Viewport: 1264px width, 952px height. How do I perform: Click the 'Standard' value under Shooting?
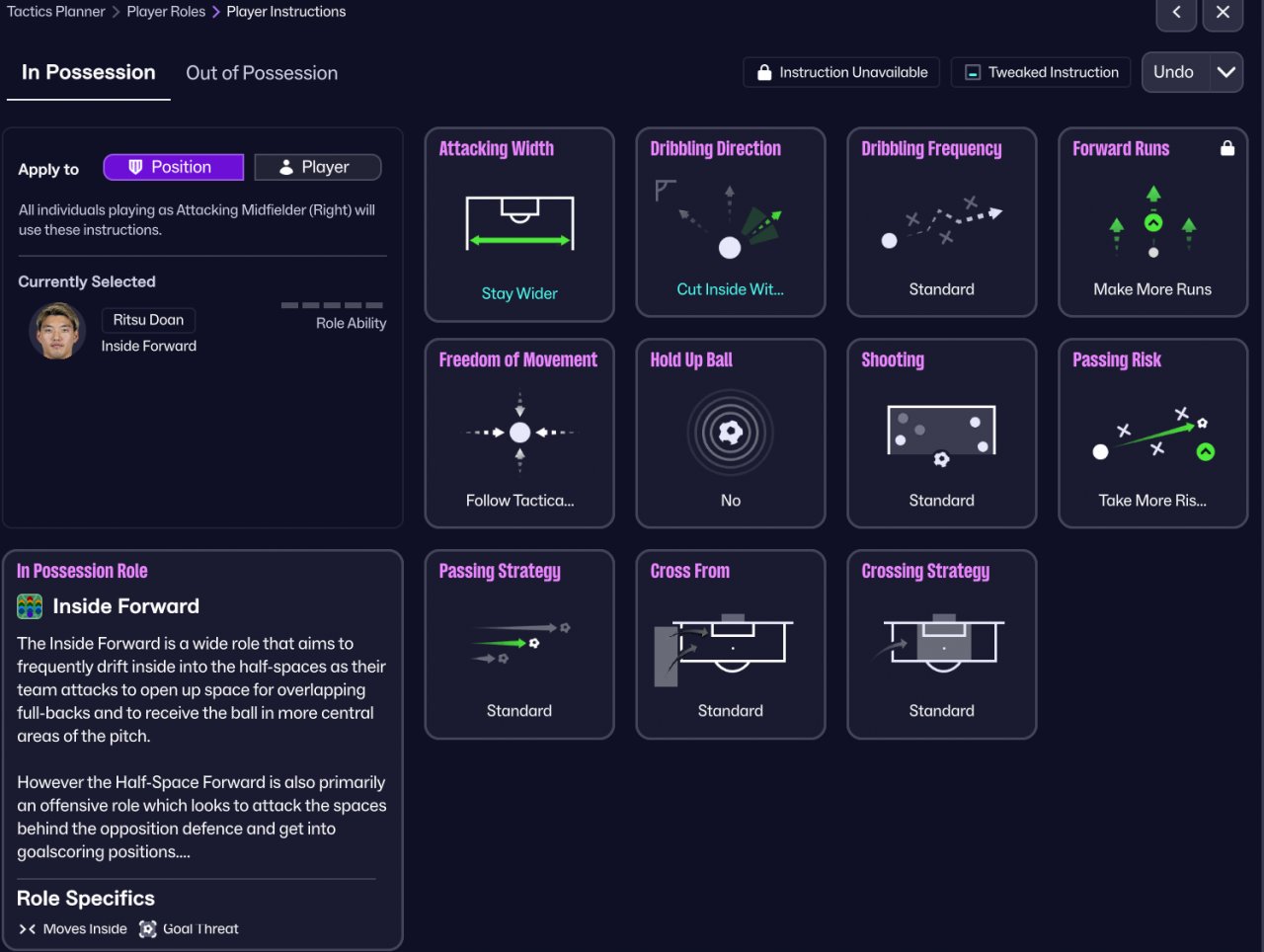point(941,501)
